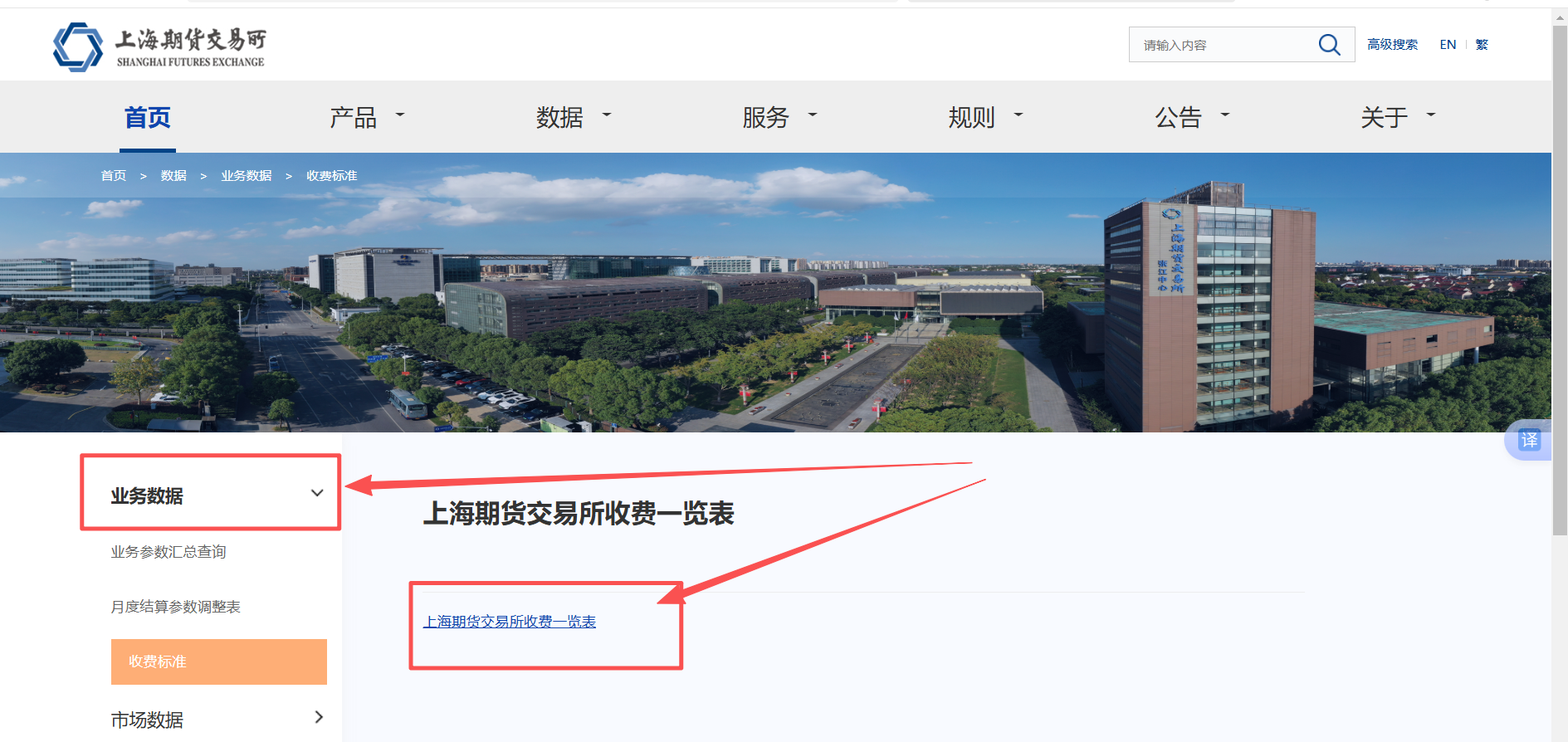1568x742 pixels.
Task: Go to 数据 in breadcrumb
Action: (173, 176)
